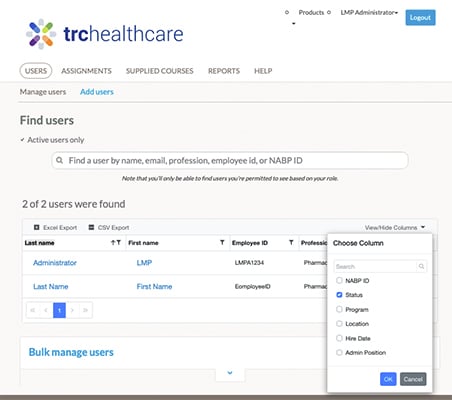Click filter icon on Last name column
452x400 pixels.
pyautogui.click(x=118, y=243)
